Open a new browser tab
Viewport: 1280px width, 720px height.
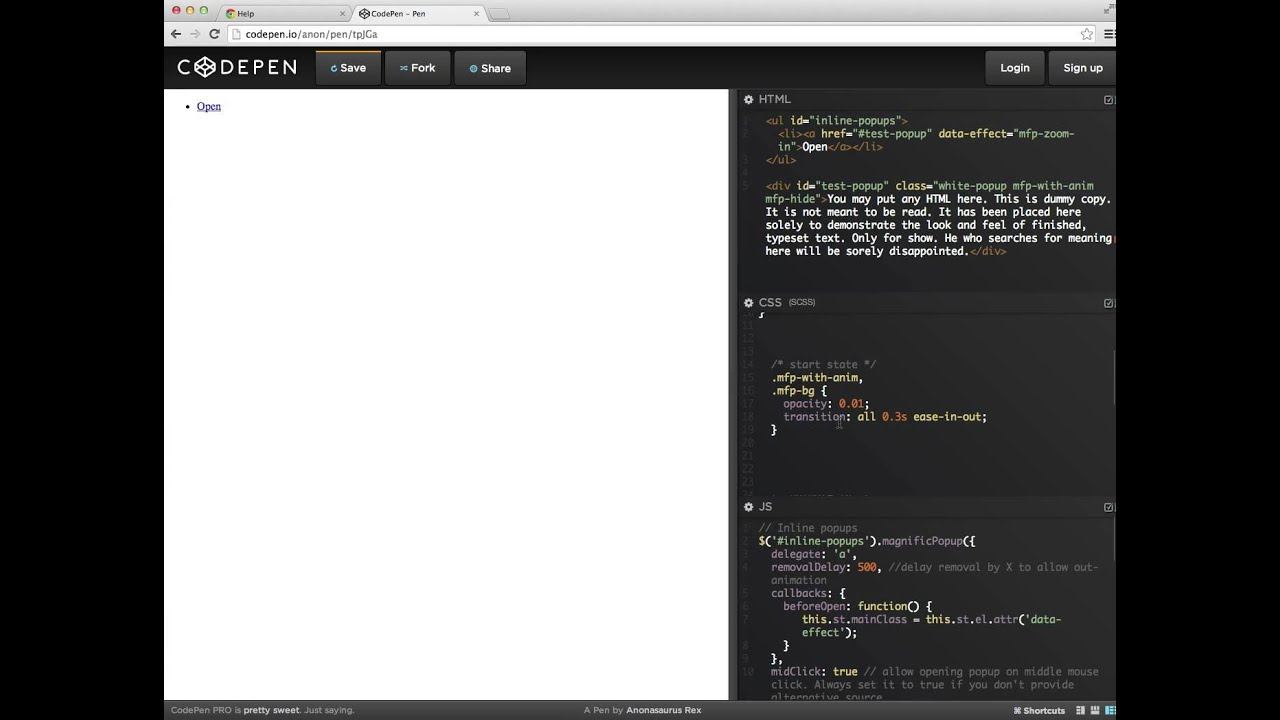pyautogui.click(x=499, y=14)
